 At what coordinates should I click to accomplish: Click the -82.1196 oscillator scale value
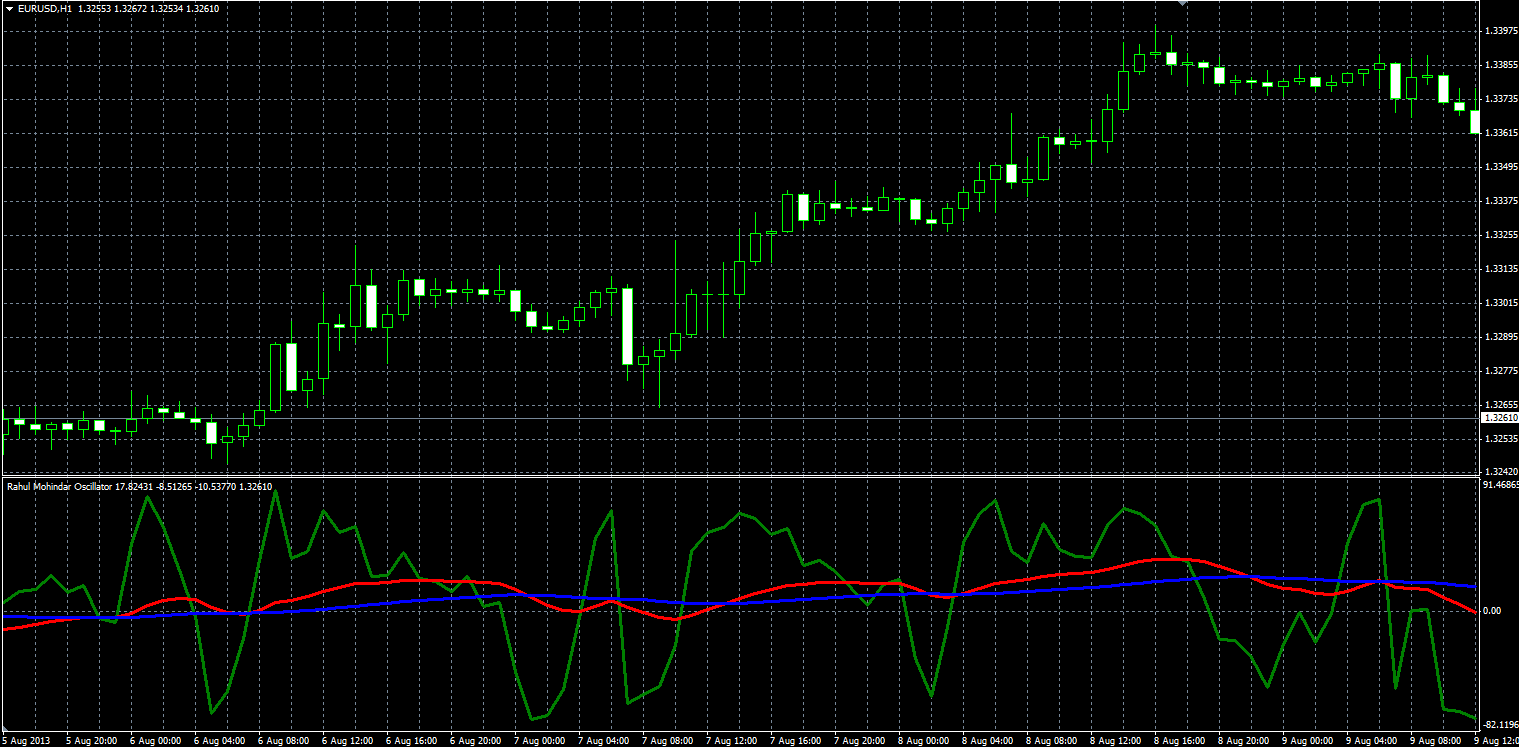[x=1500, y=725]
